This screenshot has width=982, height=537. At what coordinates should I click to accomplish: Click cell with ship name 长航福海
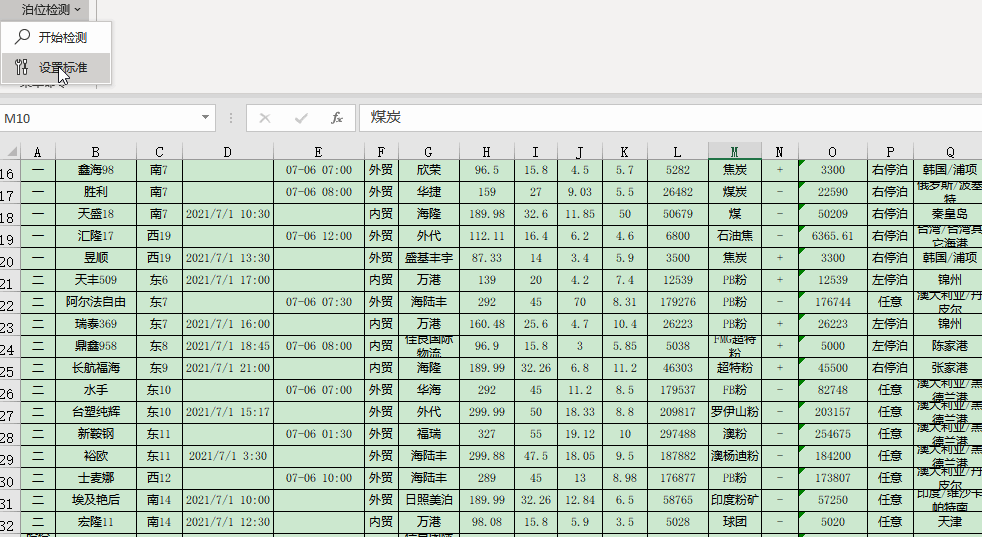coord(96,367)
